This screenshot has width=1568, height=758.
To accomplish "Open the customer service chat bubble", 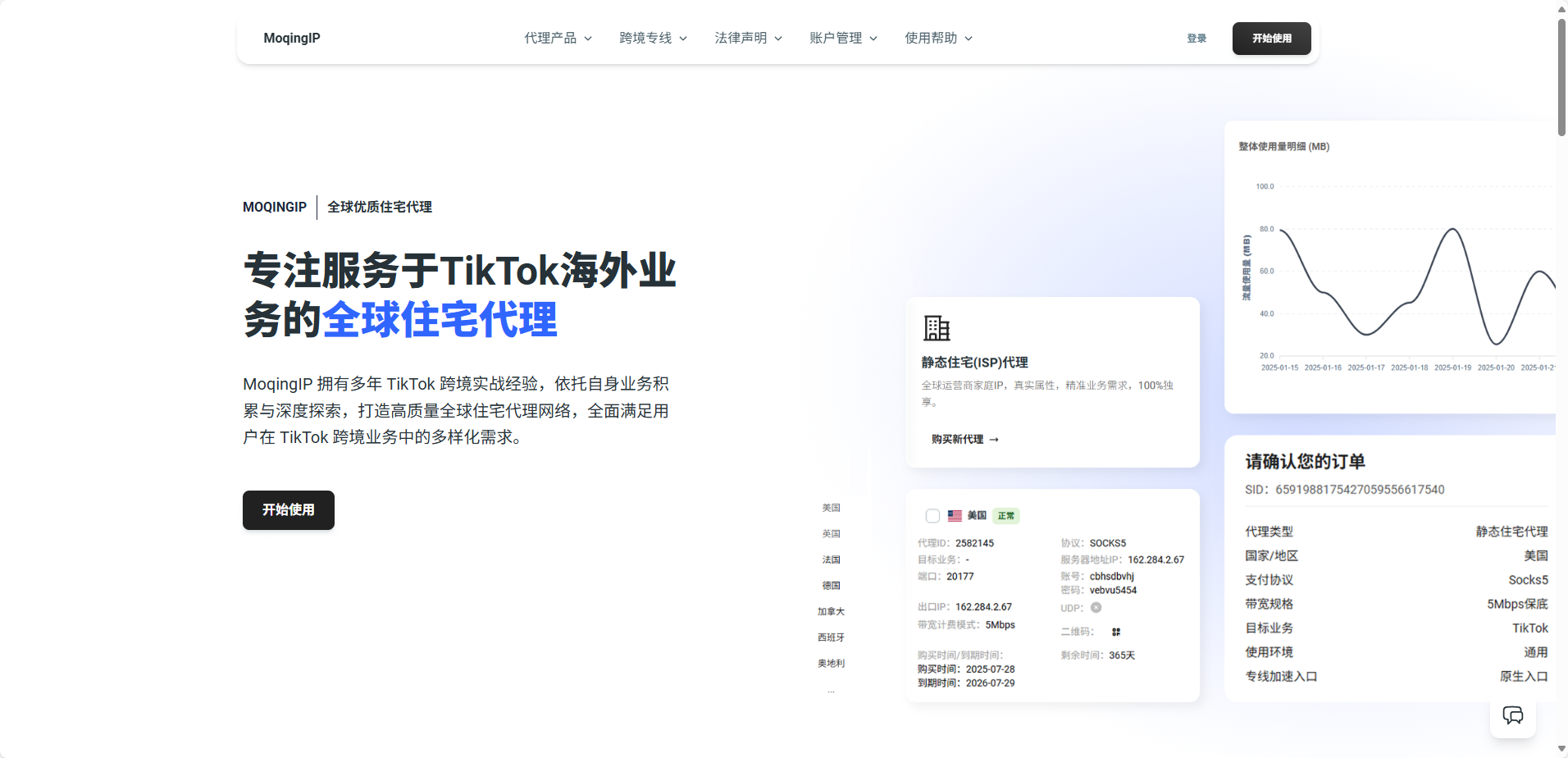I will pyautogui.click(x=1514, y=715).
